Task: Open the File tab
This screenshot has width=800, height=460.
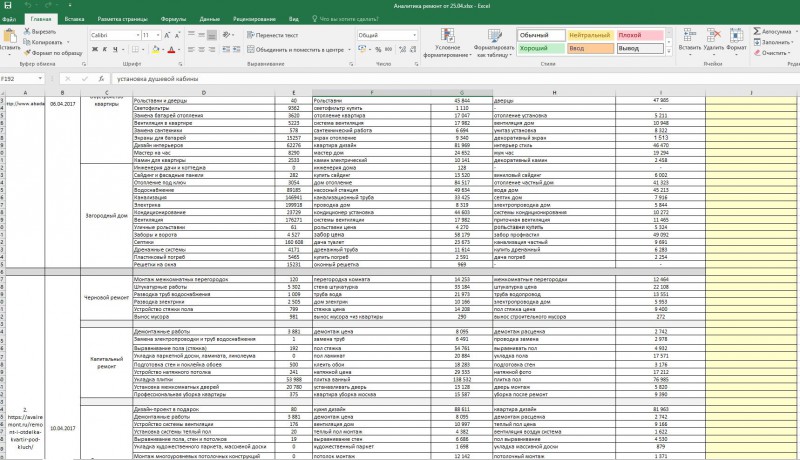Action: [9, 19]
